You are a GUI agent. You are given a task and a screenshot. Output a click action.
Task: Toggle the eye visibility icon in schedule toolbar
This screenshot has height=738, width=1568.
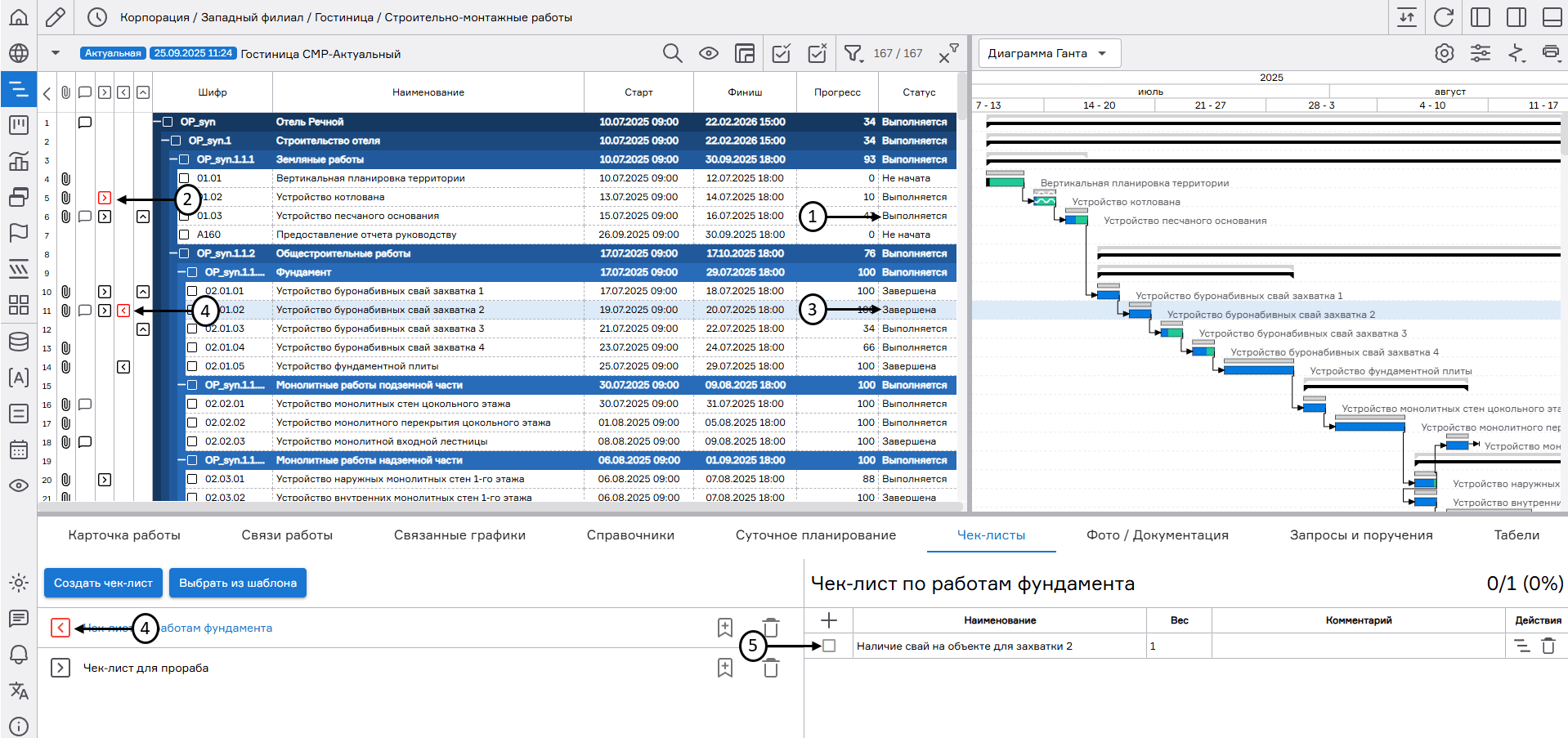(708, 54)
